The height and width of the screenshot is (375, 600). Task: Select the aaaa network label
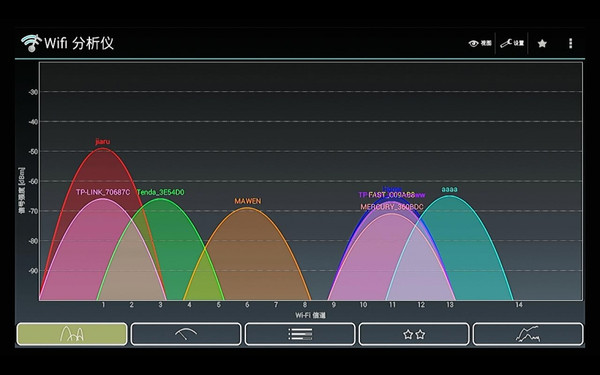pyautogui.click(x=449, y=189)
